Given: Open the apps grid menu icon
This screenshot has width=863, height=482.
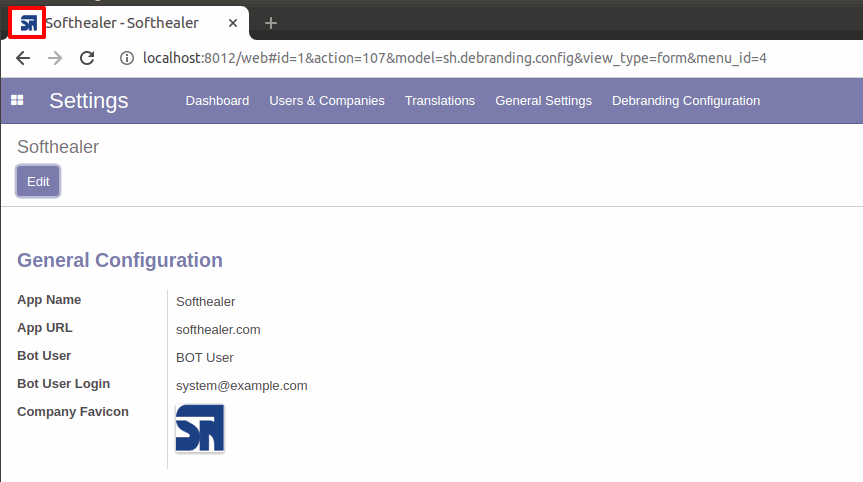Looking at the screenshot, I should coord(17,100).
